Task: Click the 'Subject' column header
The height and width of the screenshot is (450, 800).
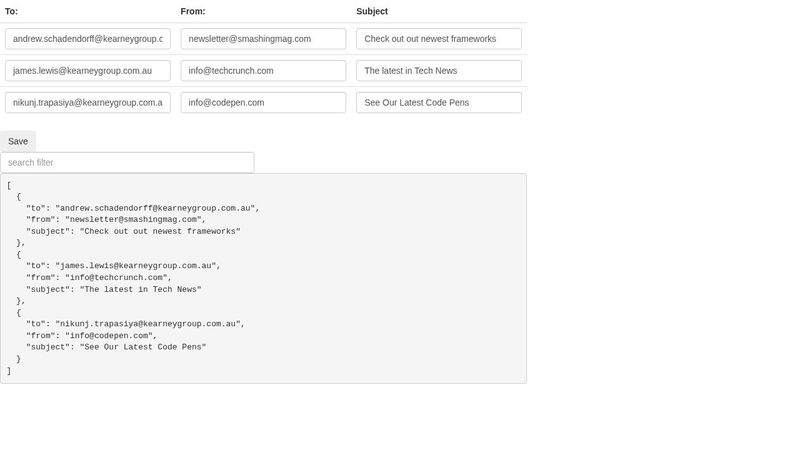Action: (x=372, y=12)
